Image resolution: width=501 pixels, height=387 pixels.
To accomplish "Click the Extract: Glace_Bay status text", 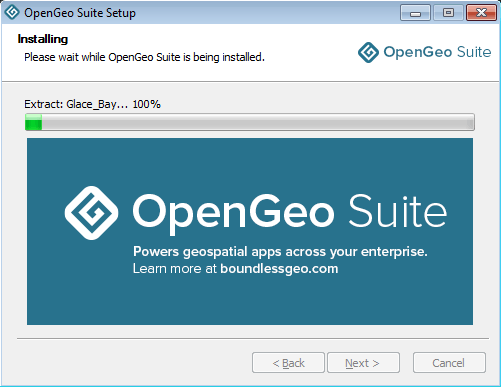I will pos(92,104).
